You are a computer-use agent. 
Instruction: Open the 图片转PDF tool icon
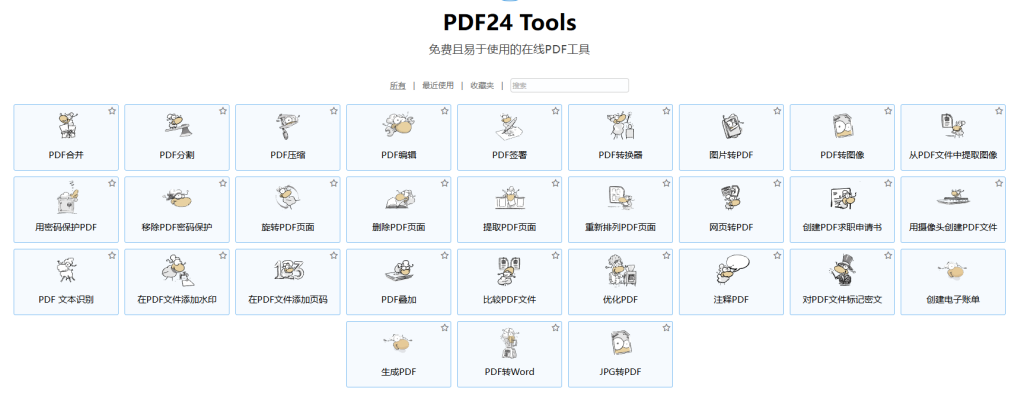coord(731,126)
